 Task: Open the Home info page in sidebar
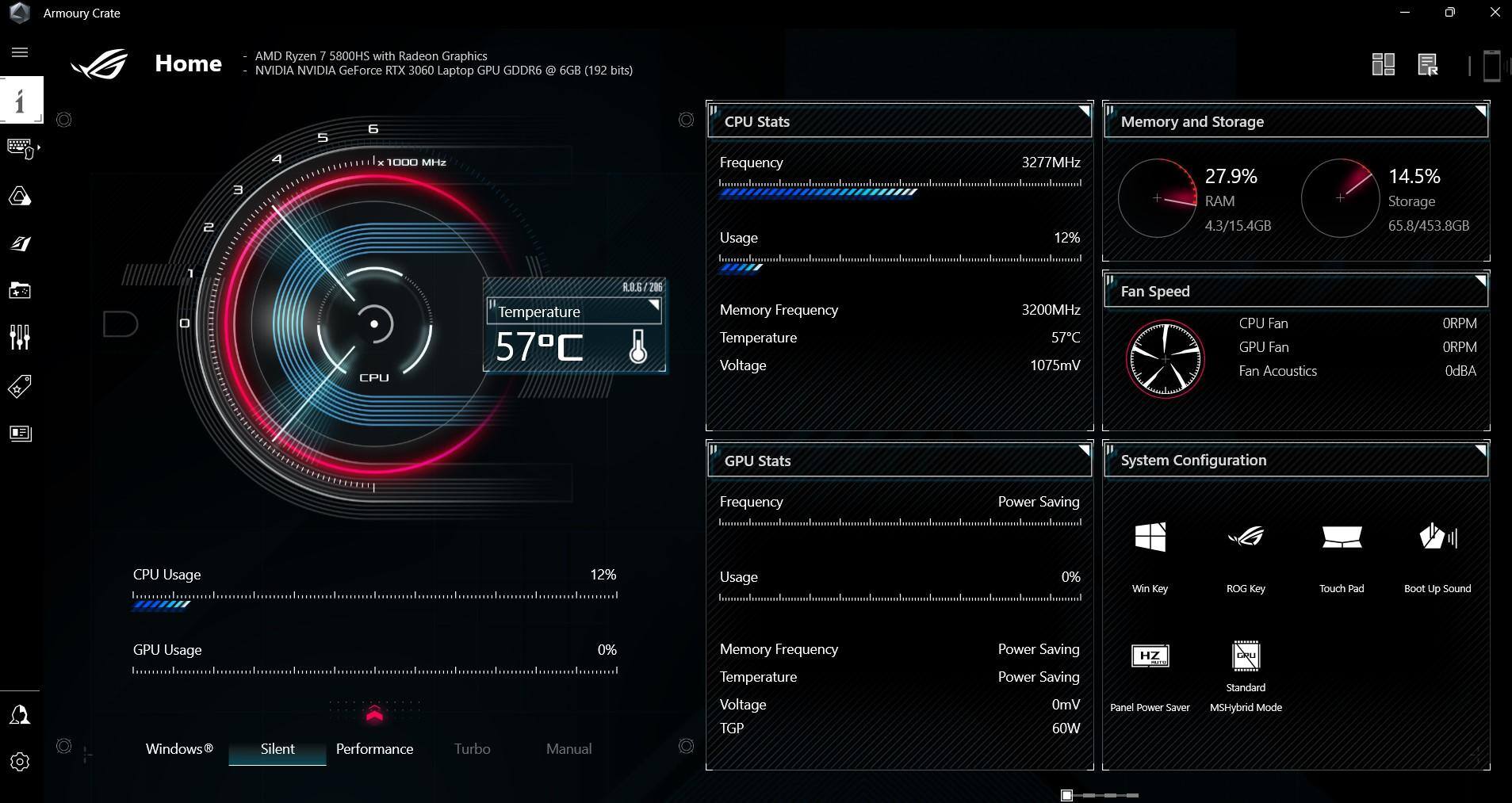coord(21,100)
